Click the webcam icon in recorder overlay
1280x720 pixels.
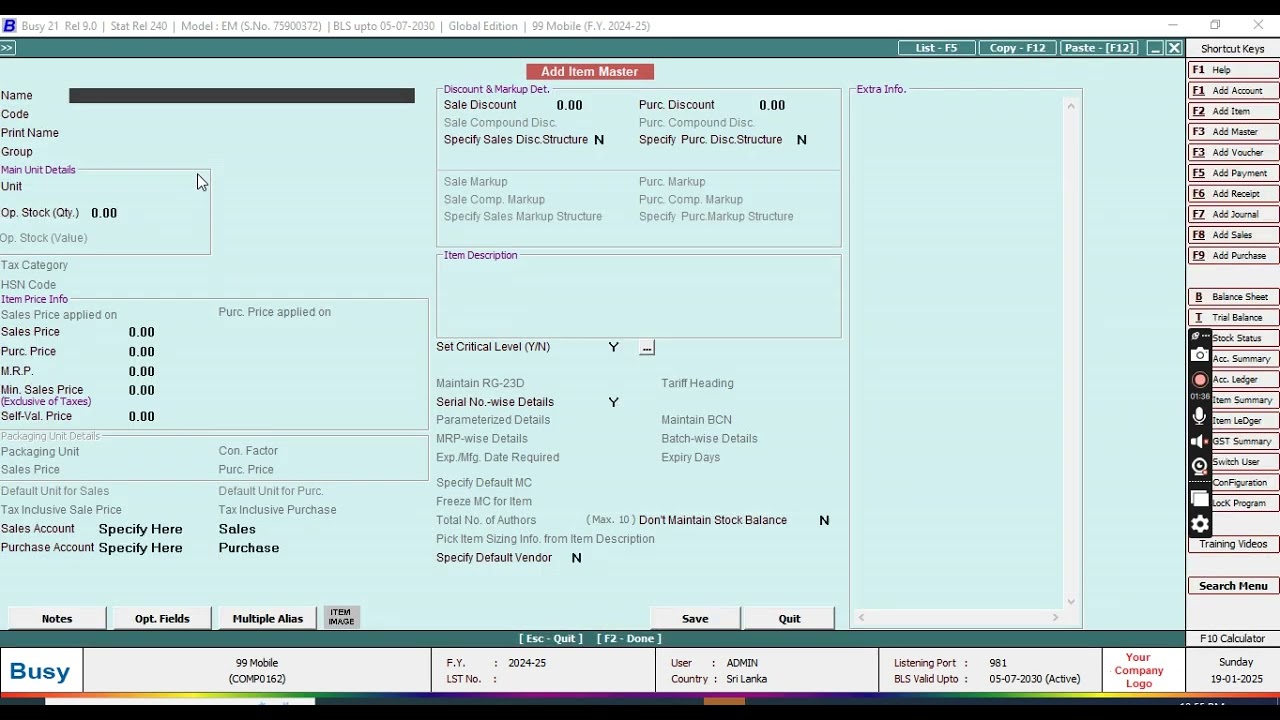pyautogui.click(x=1200, y=466)
